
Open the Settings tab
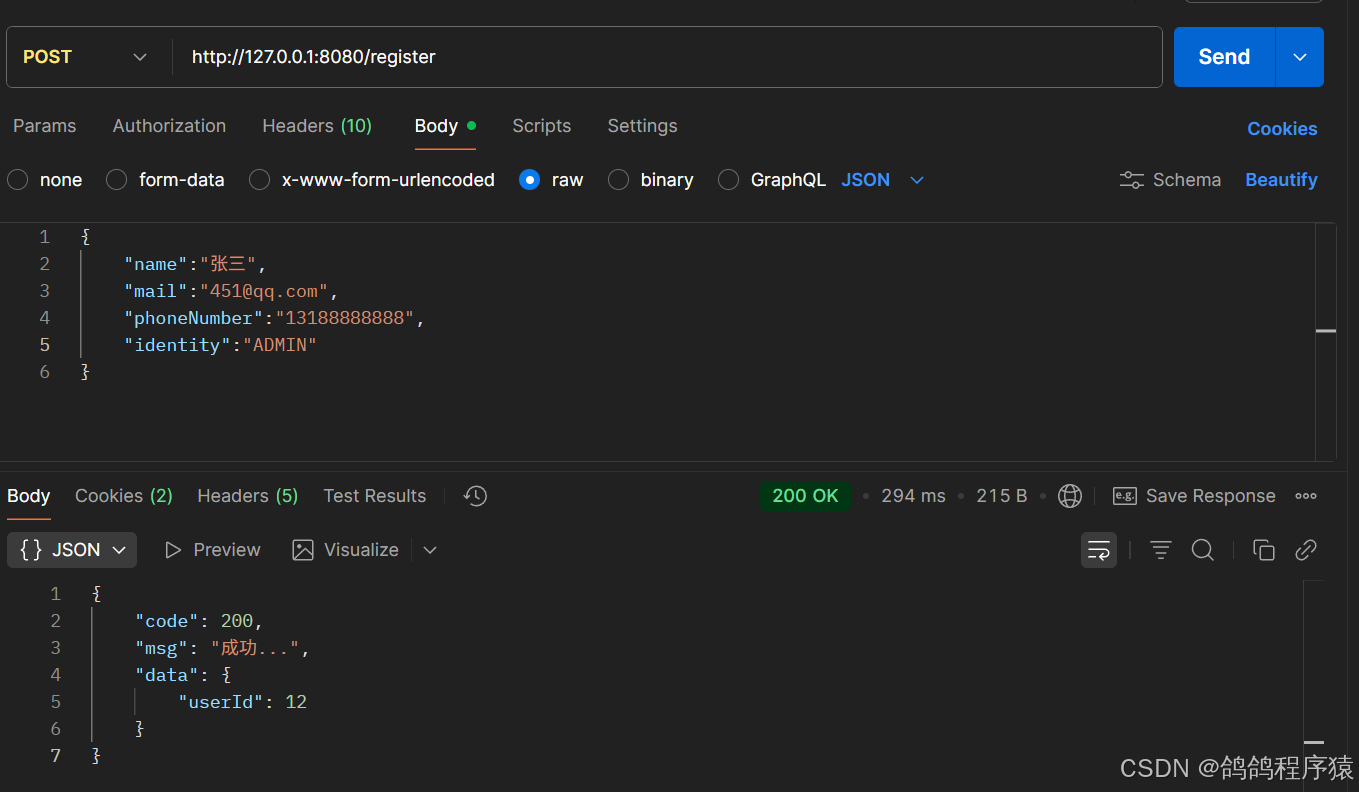642,126
